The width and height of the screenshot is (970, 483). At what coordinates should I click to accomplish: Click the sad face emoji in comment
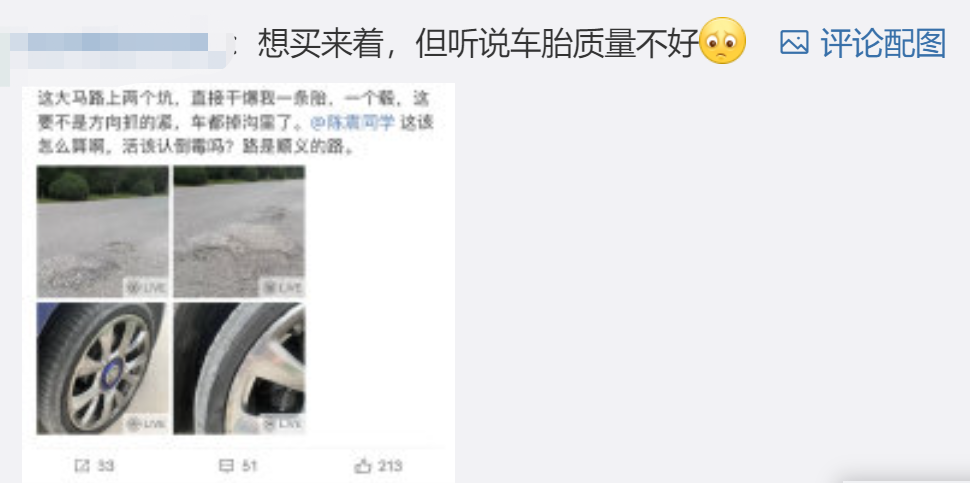(723, 41)
